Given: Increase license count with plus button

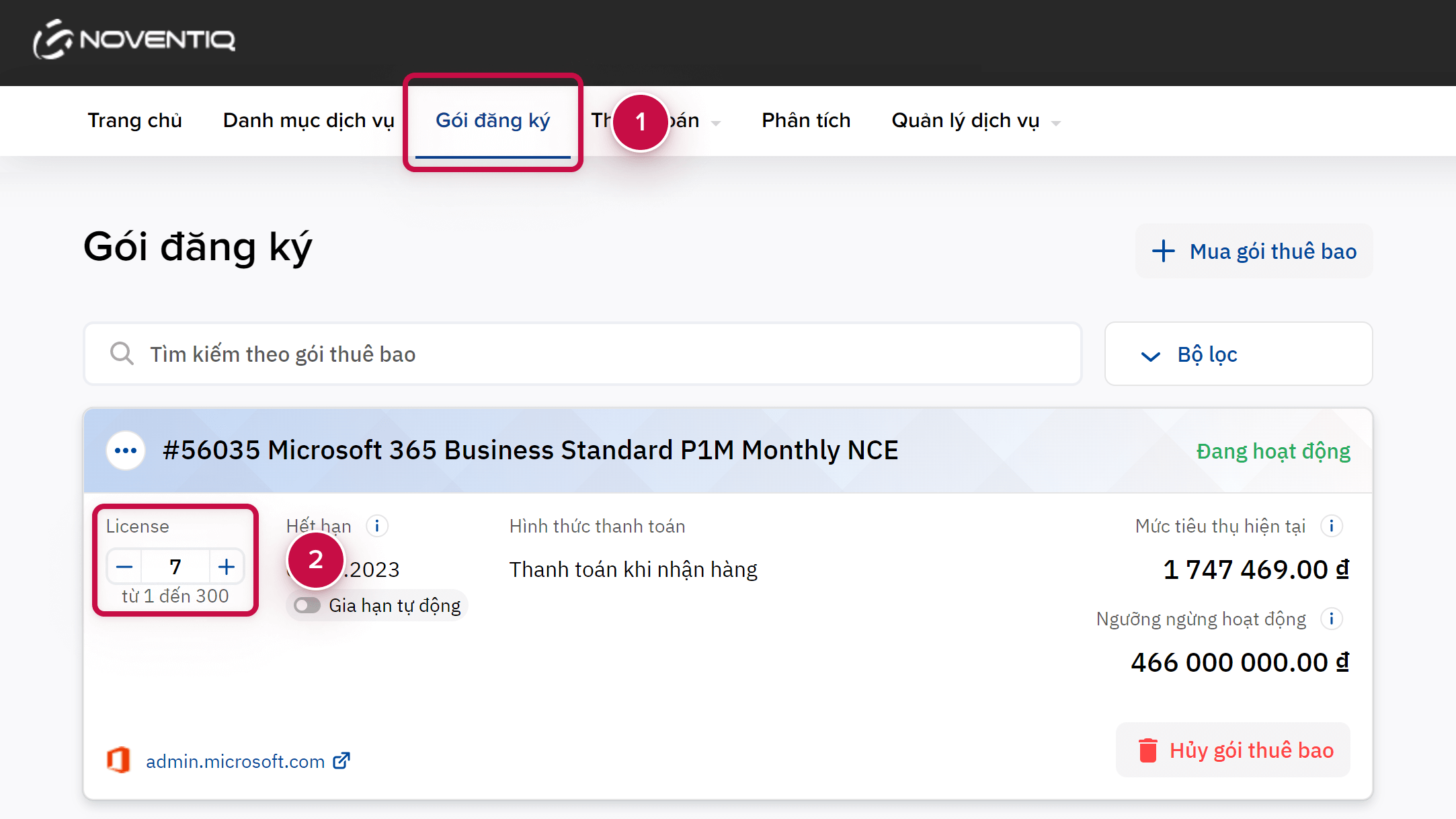Looking at the screenshot, I should click(x=227, y=567).
